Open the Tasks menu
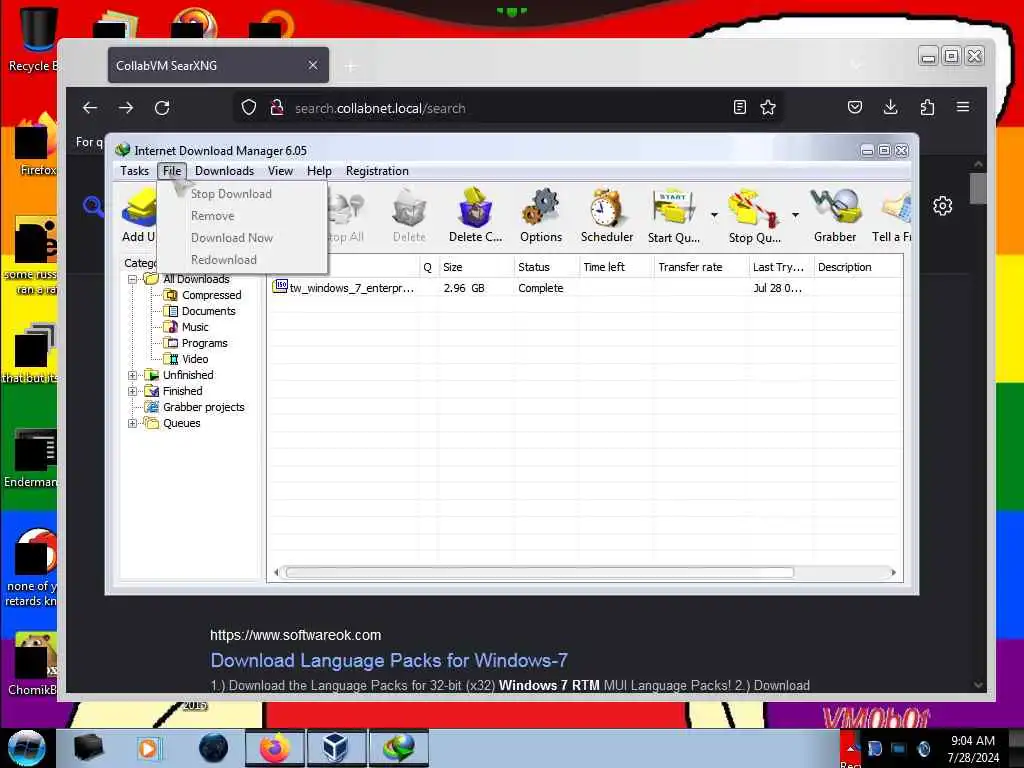This screenshot has height=768, width=1024. coord(135,171)
